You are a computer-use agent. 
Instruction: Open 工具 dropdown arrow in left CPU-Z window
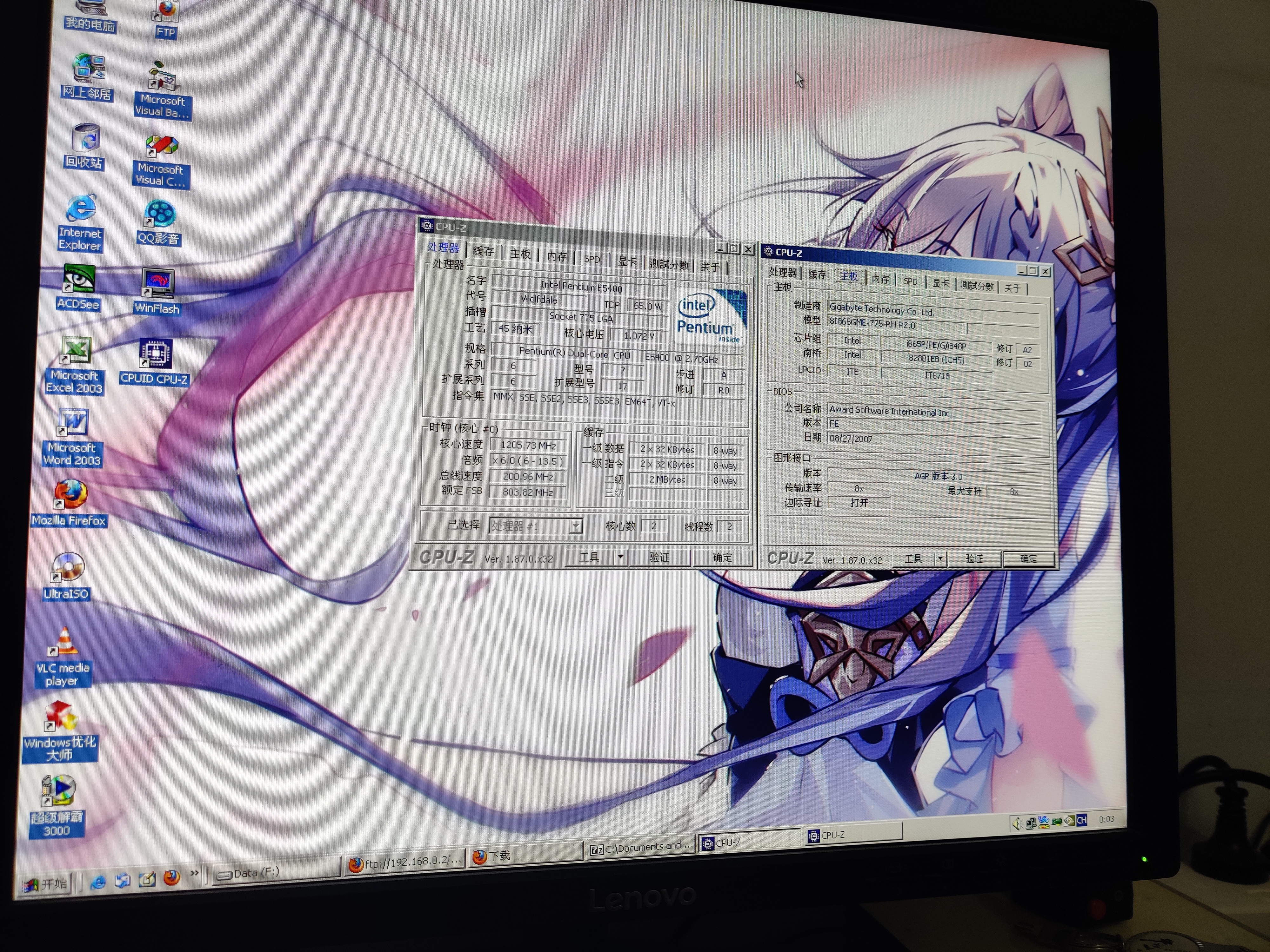620,557
